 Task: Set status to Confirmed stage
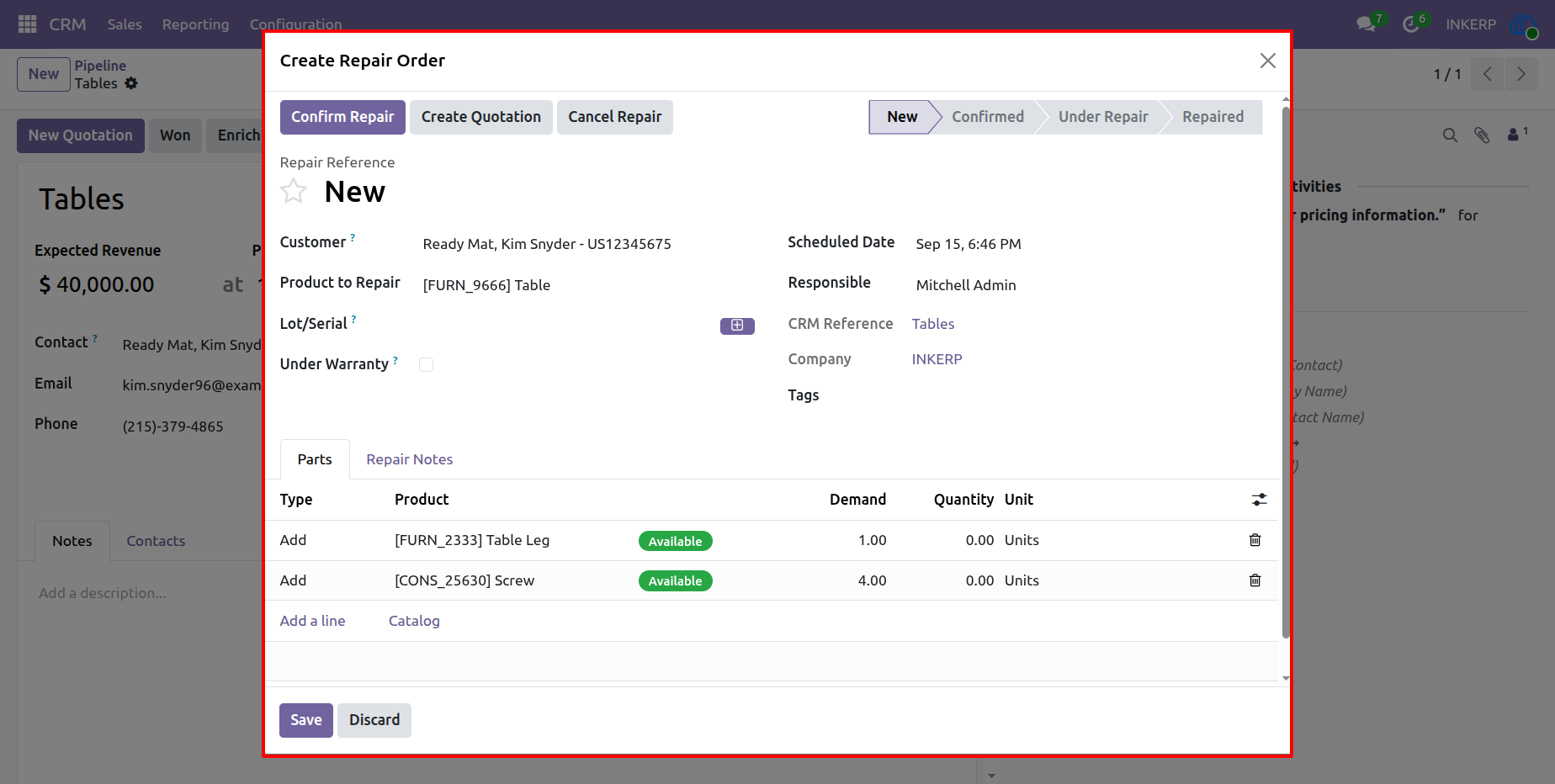click(988, 117)
